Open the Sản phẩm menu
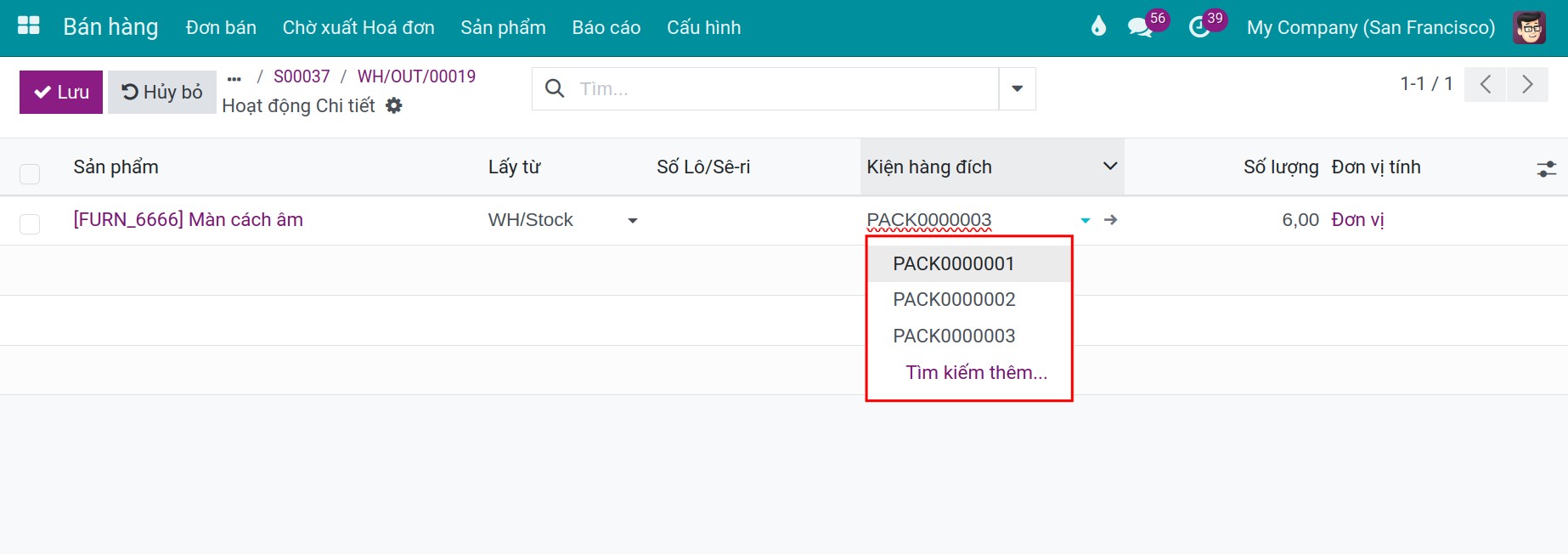 503,27
